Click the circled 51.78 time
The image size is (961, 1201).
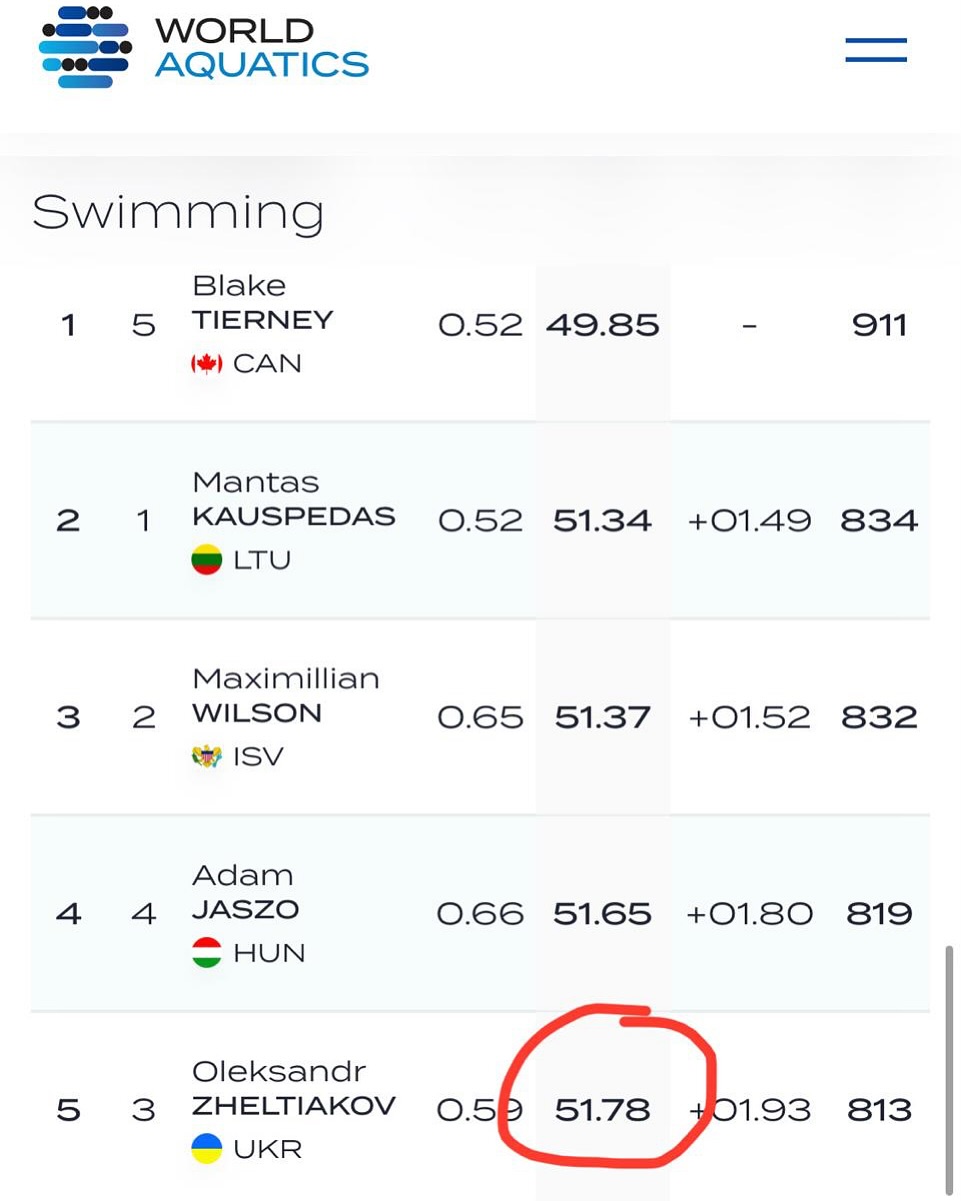(602, 1110)
